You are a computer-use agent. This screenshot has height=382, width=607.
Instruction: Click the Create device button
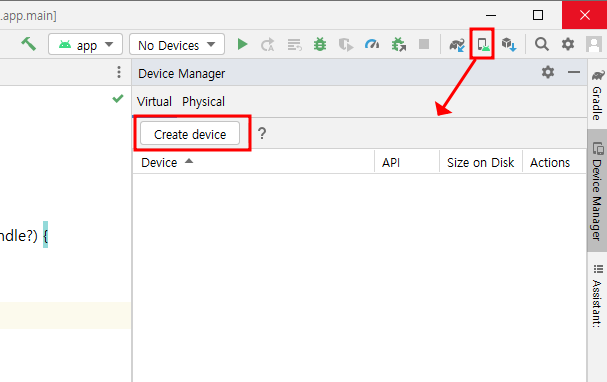point(190,134)
